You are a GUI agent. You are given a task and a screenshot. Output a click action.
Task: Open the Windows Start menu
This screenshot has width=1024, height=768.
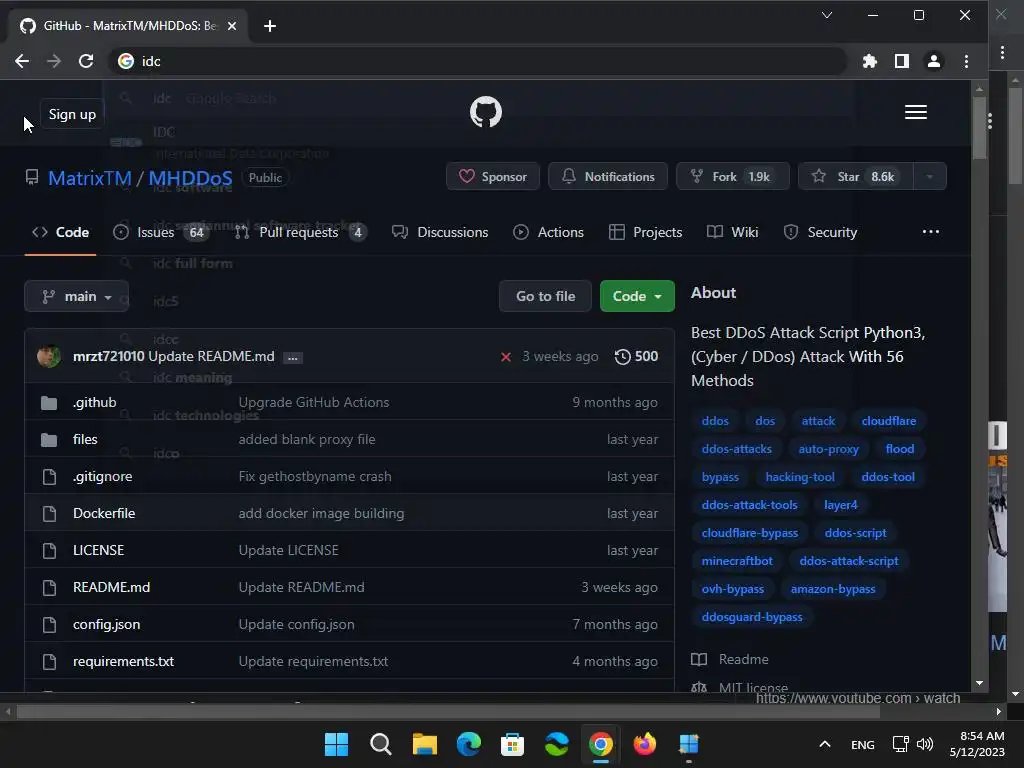(336, 744)
